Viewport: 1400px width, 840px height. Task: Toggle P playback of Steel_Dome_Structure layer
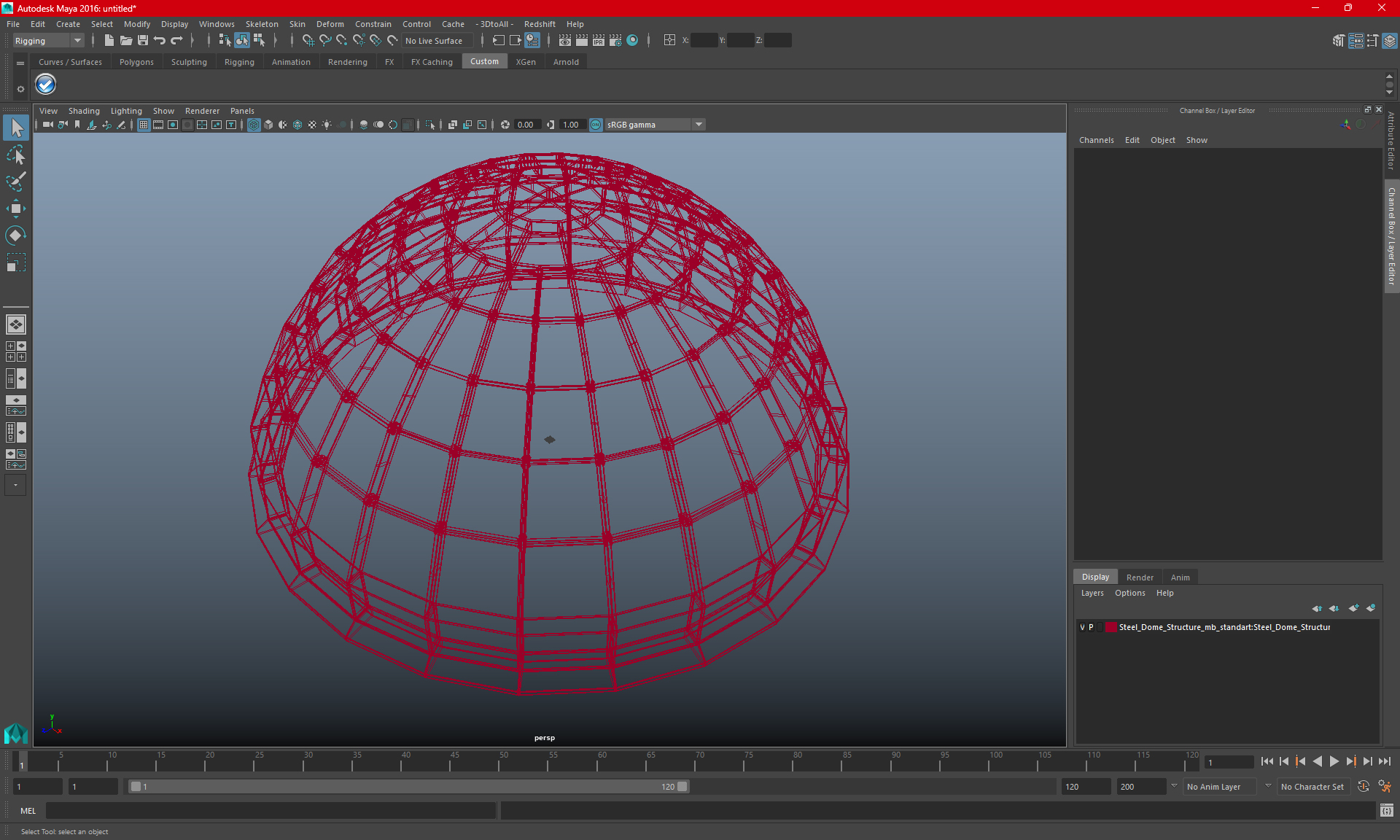1092,627
